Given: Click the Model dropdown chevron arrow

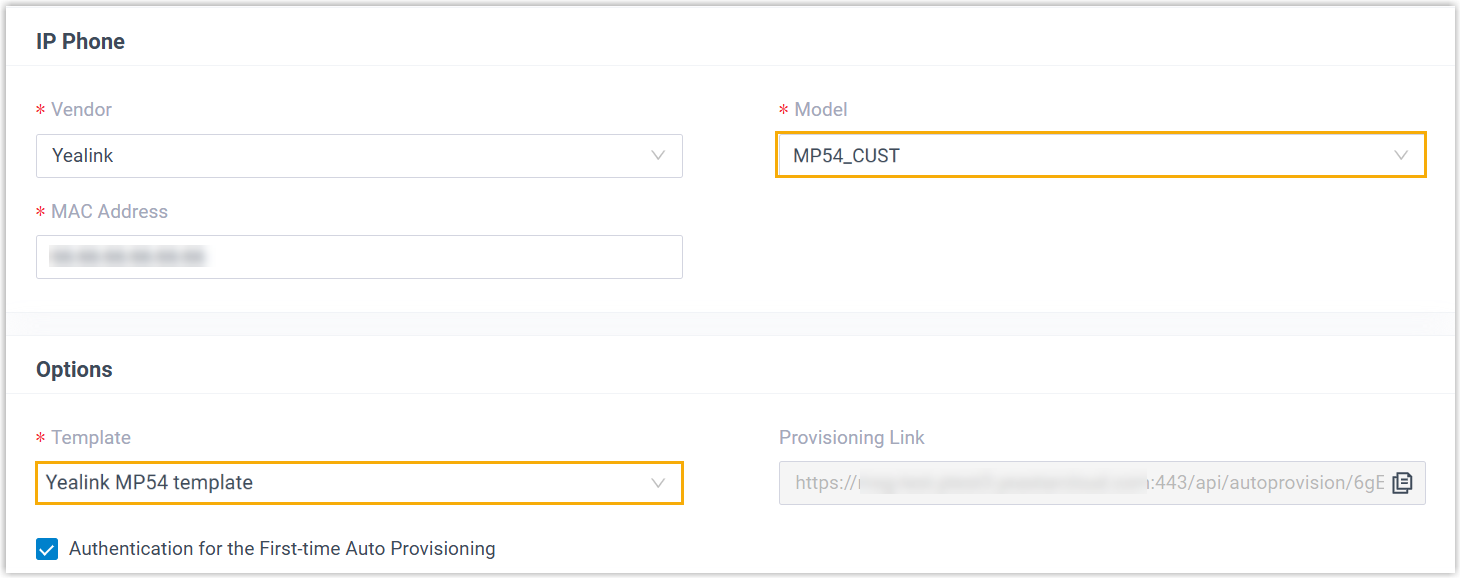Looking at the screenshot, I should [1401, 156].
